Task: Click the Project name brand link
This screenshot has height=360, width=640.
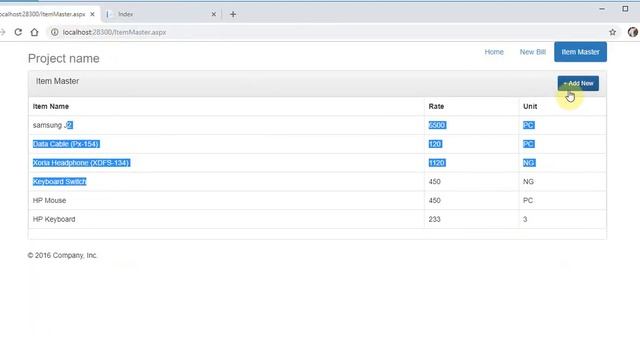Action: 64,58
